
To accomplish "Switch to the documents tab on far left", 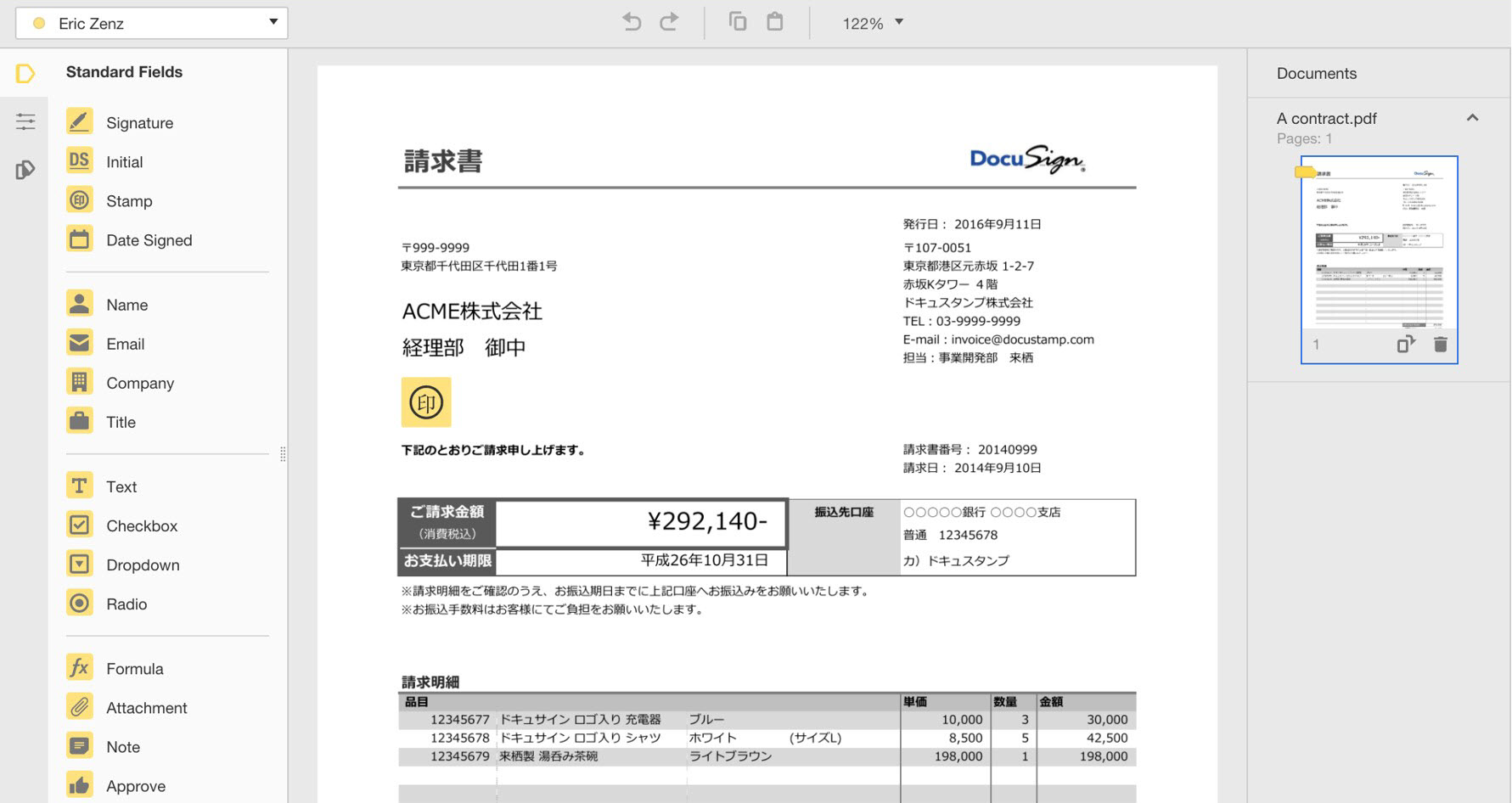I will (x=25, y=169).
